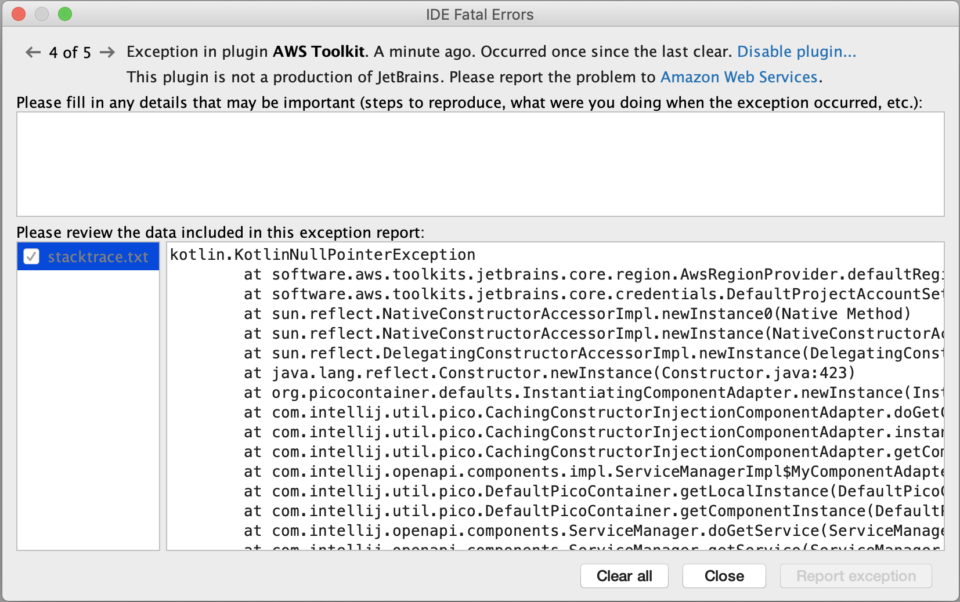Go to the previous error with left arrow

33,53
